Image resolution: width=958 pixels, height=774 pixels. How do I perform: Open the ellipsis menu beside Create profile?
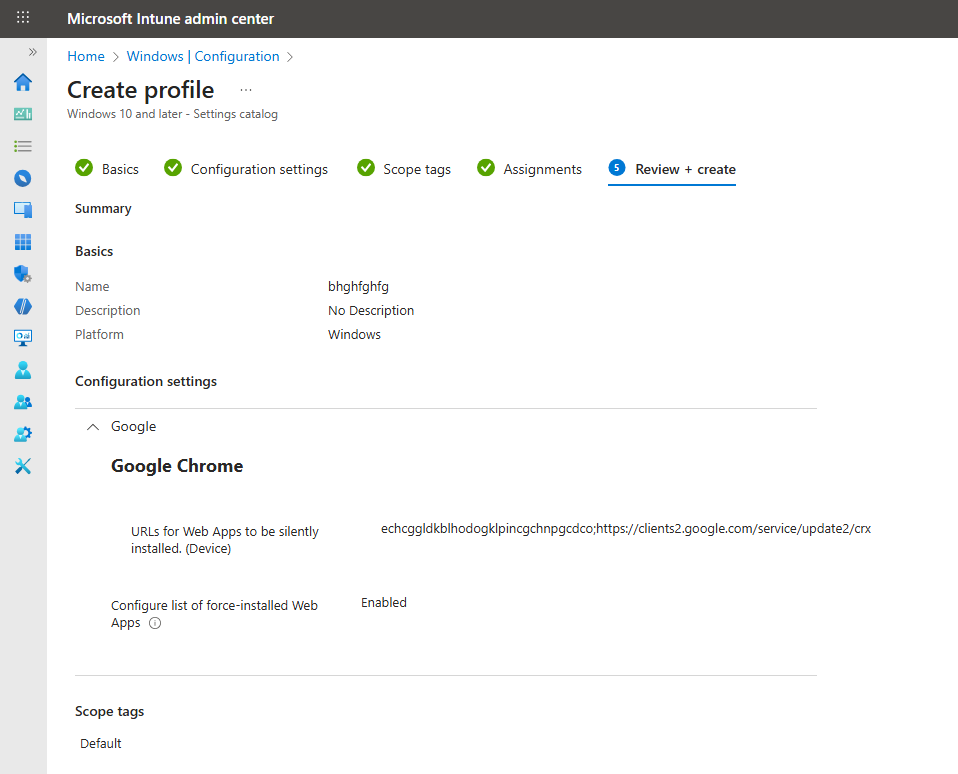tap(246, 90)
